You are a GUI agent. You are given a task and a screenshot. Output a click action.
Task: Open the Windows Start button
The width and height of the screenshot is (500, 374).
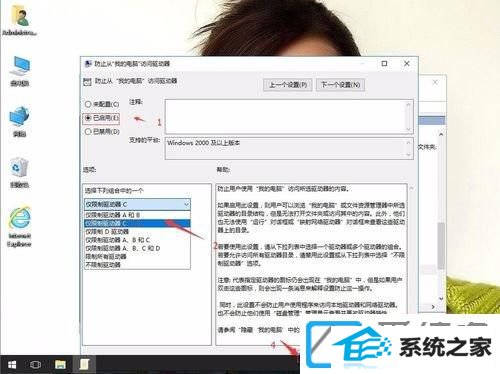pos(12,365)
